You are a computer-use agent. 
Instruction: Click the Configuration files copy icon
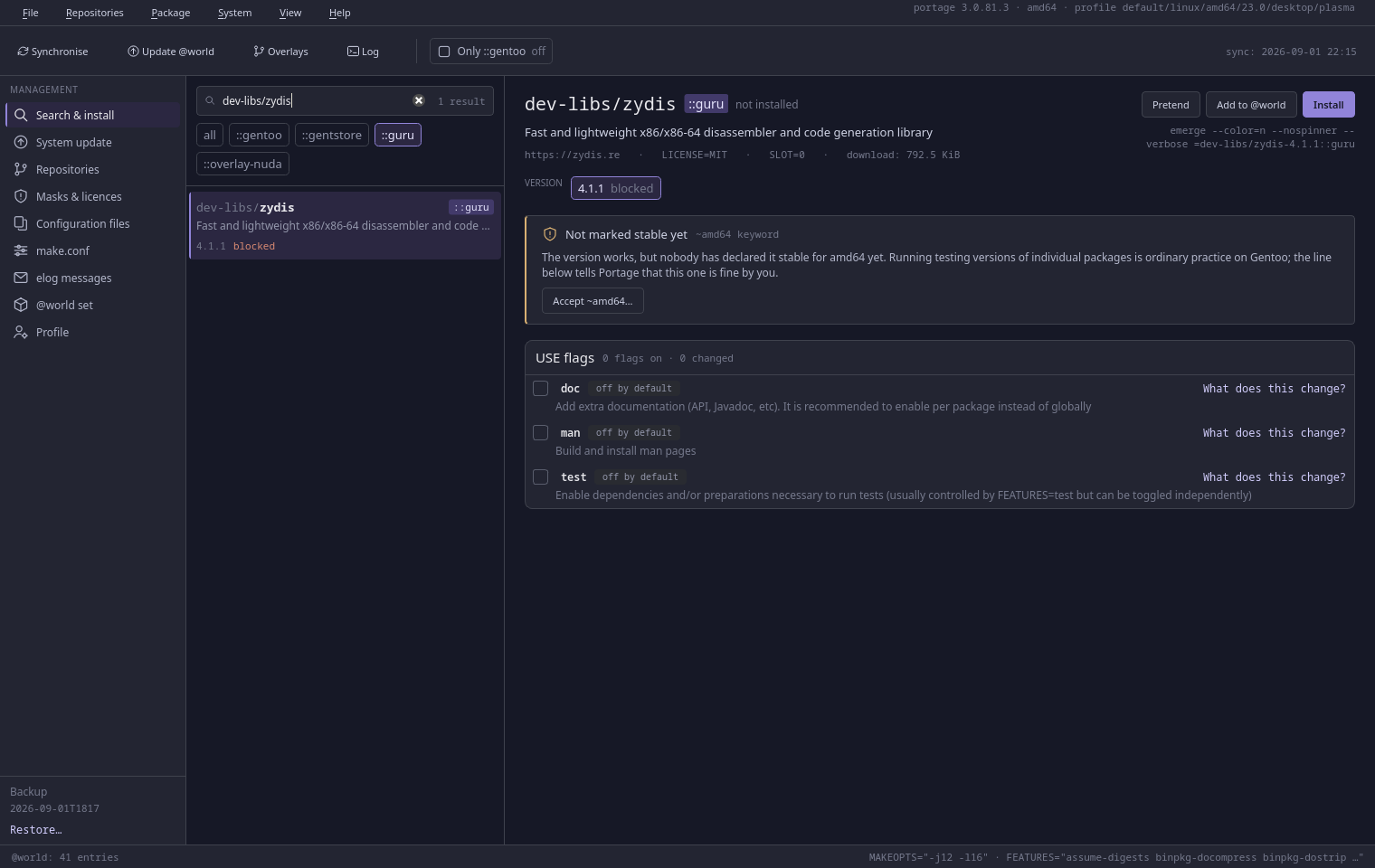coord(21,223)
